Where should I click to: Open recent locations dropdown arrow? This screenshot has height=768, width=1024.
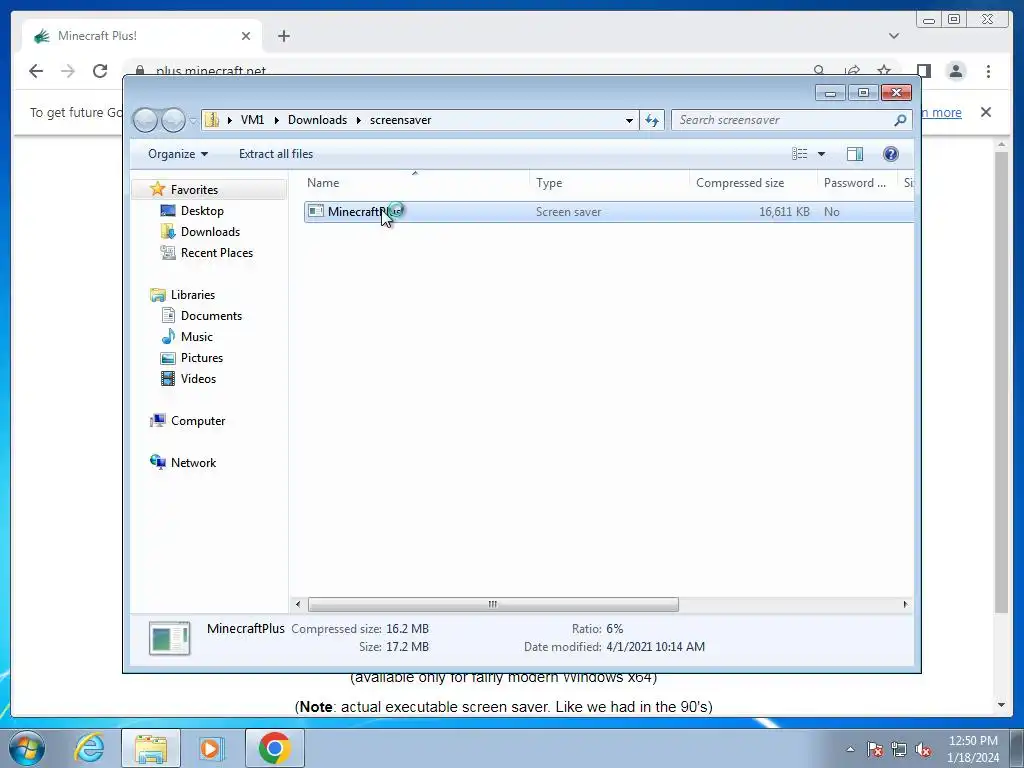coord(193,121)
